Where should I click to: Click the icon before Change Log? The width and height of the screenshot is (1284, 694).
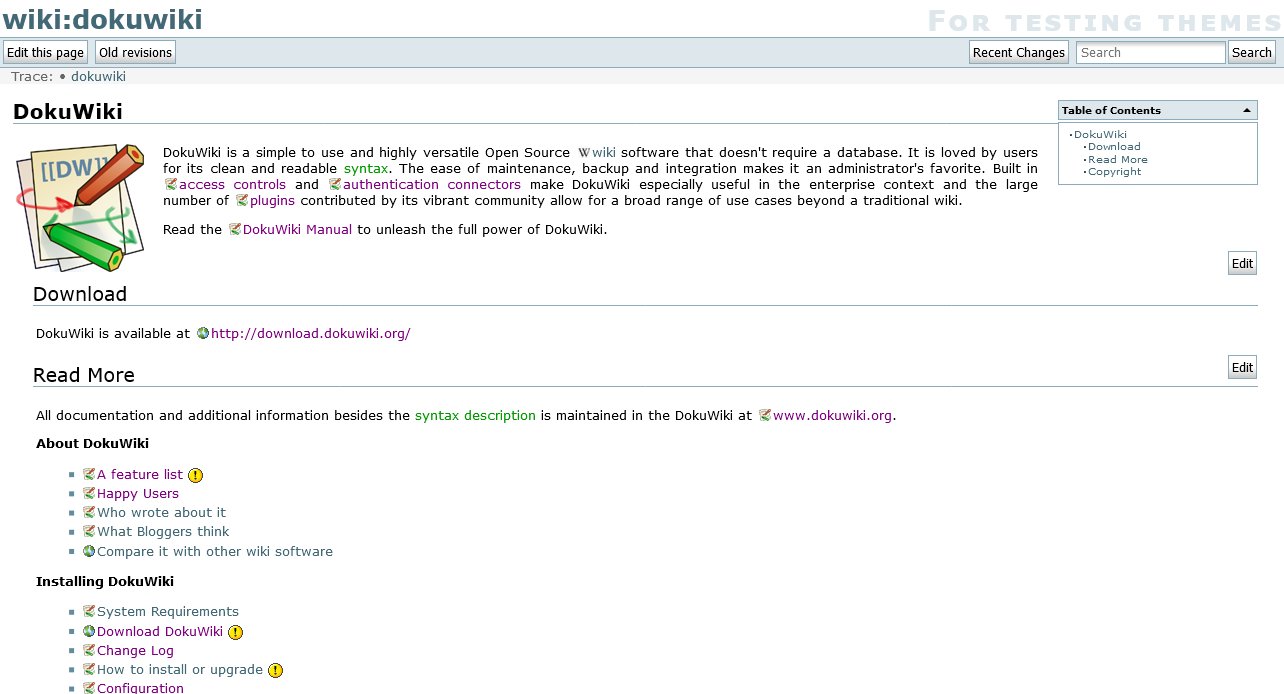[89, 651]
